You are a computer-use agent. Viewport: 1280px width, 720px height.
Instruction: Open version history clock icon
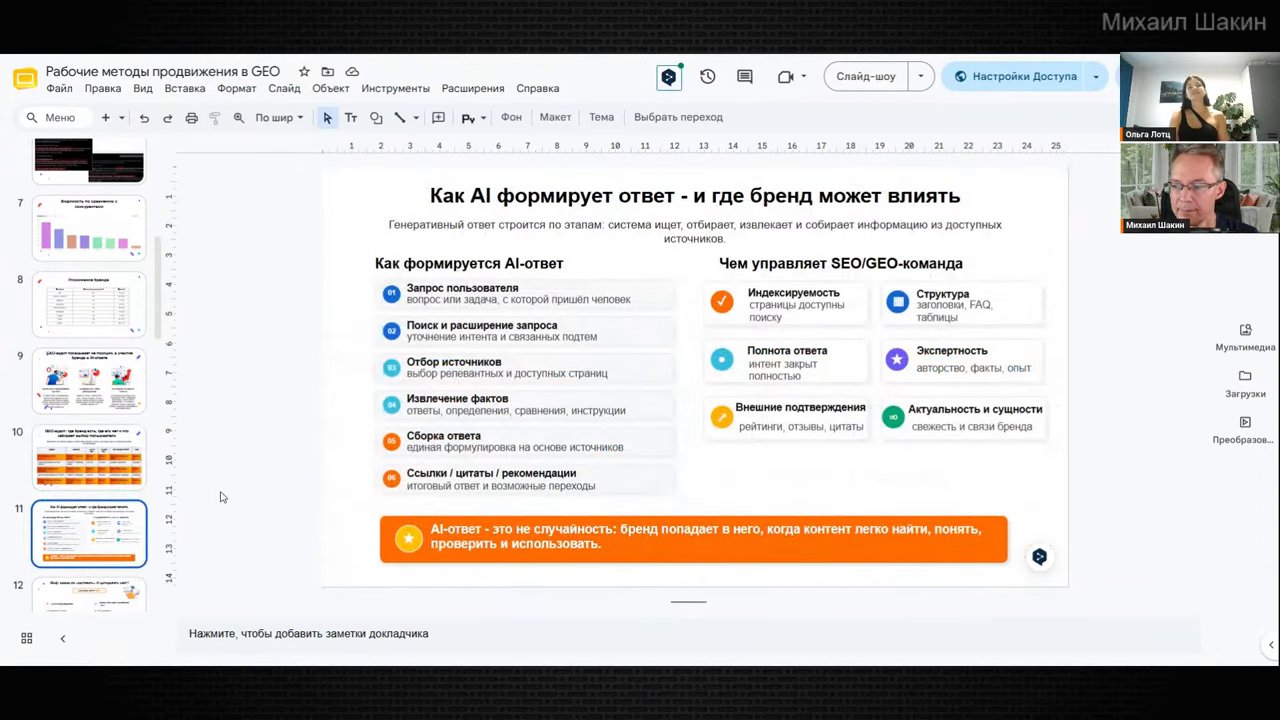[x=708, y=77]
